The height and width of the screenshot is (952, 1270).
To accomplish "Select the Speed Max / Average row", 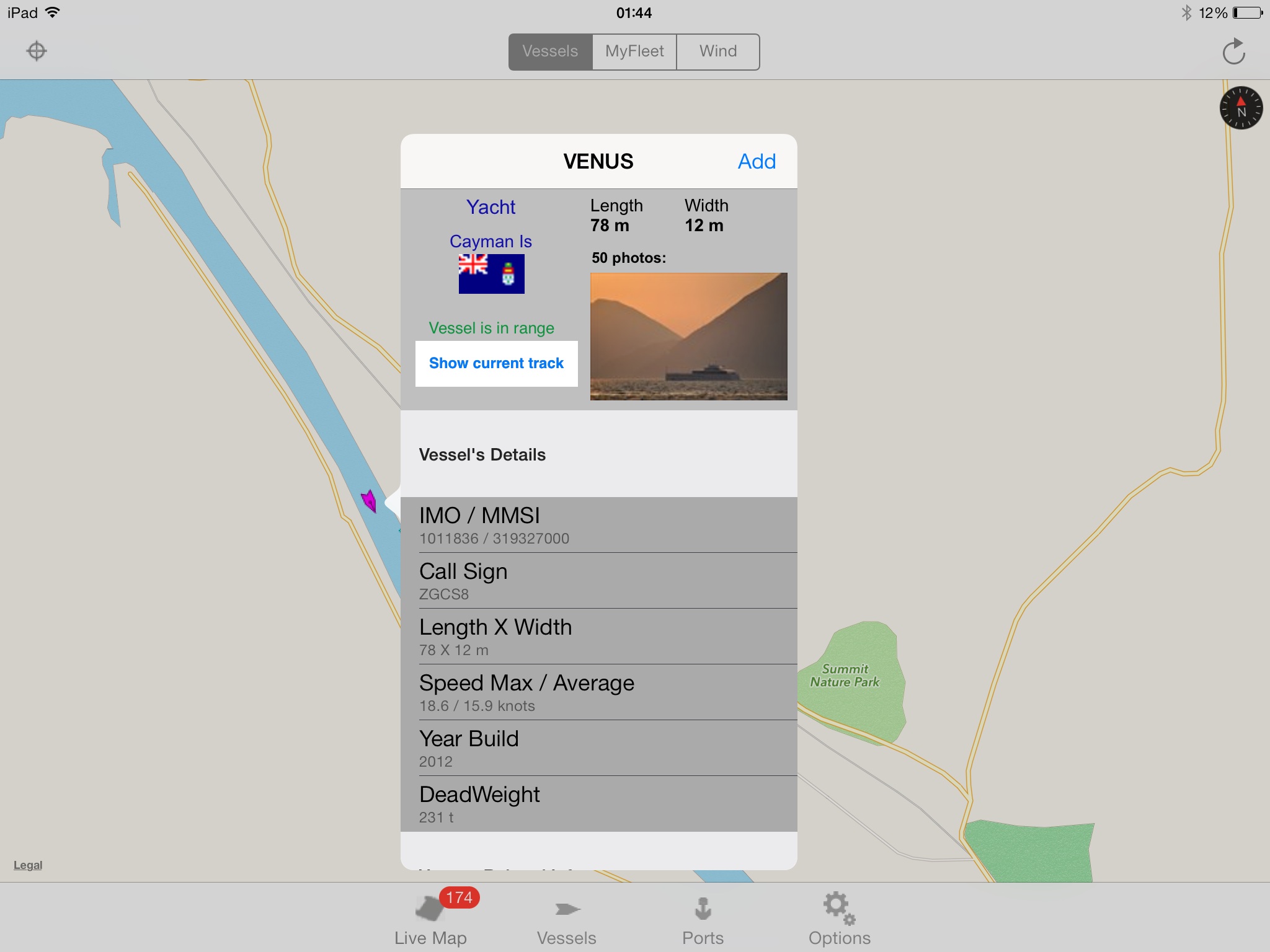I will [598, 692].
